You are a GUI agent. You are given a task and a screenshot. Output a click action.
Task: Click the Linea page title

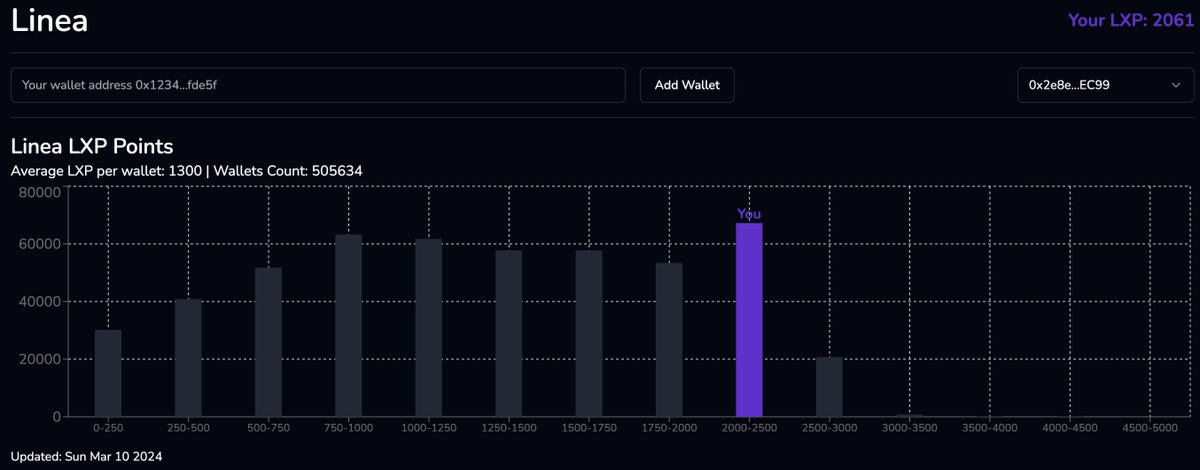pos(49,19)
